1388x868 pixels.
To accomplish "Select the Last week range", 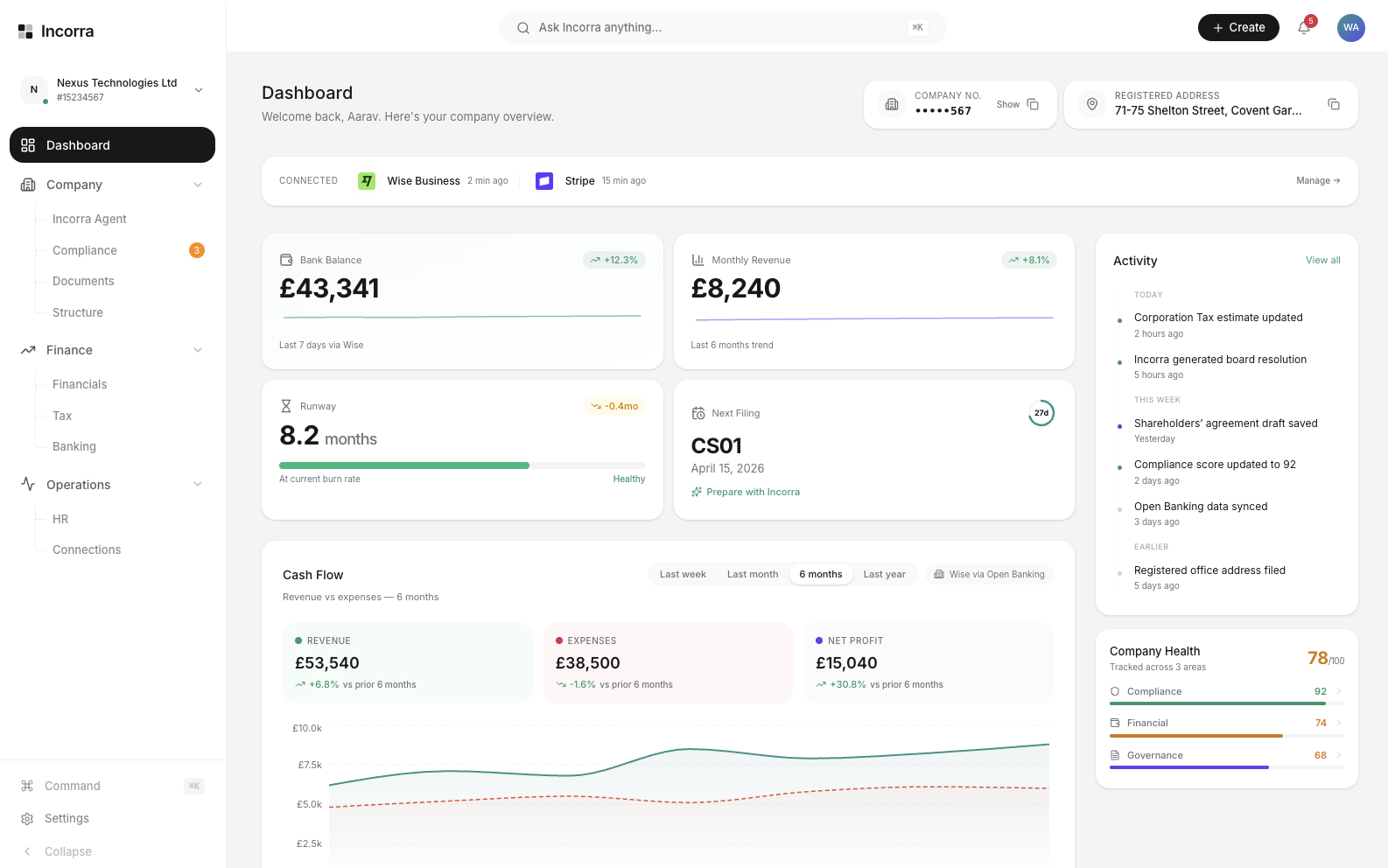I will tap(683, 574).
